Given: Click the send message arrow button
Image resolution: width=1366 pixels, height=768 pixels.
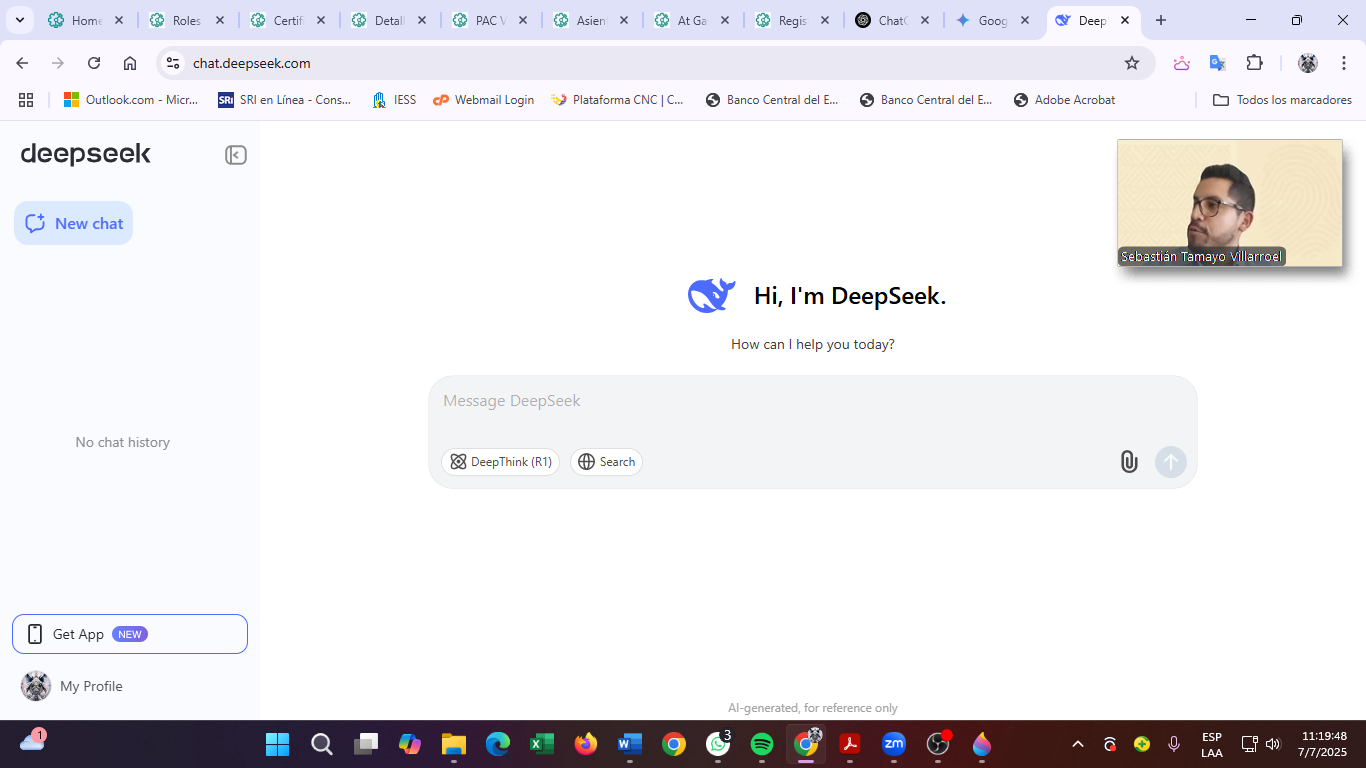Looking at the screenshot, I should [1171, 462].
